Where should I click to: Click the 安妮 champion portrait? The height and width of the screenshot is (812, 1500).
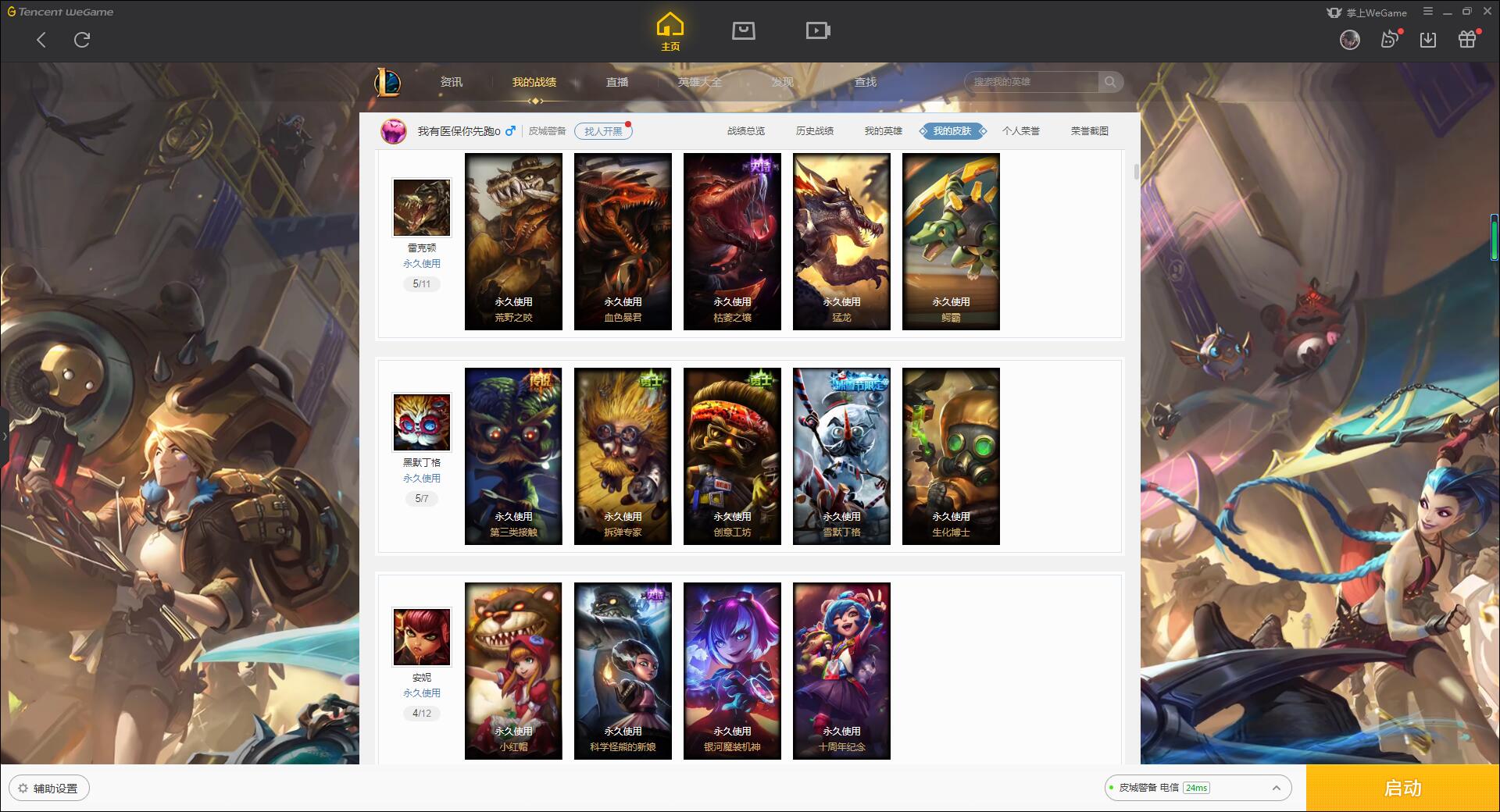pos(422,637)
